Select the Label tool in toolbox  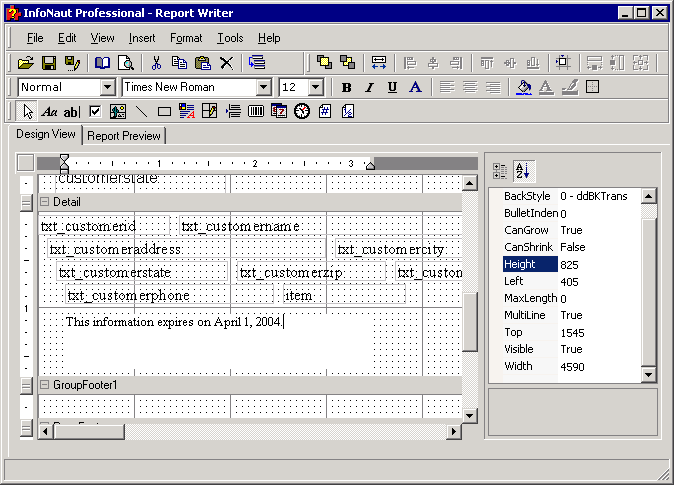(49, 111)
